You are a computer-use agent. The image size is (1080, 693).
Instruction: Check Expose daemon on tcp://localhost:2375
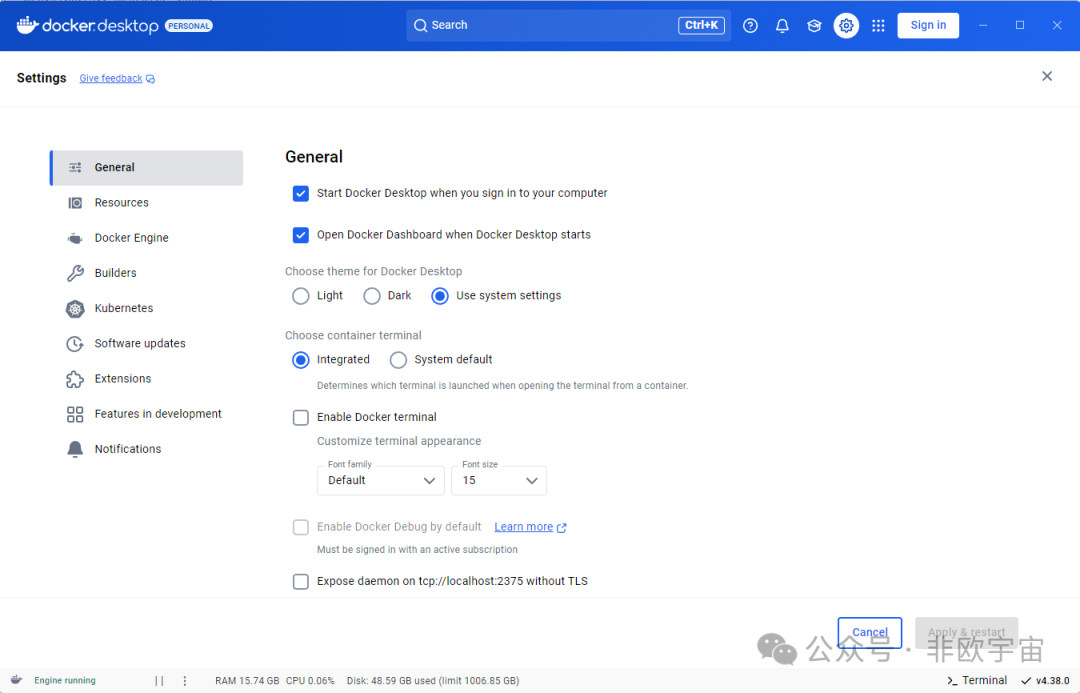coord(300,581)
